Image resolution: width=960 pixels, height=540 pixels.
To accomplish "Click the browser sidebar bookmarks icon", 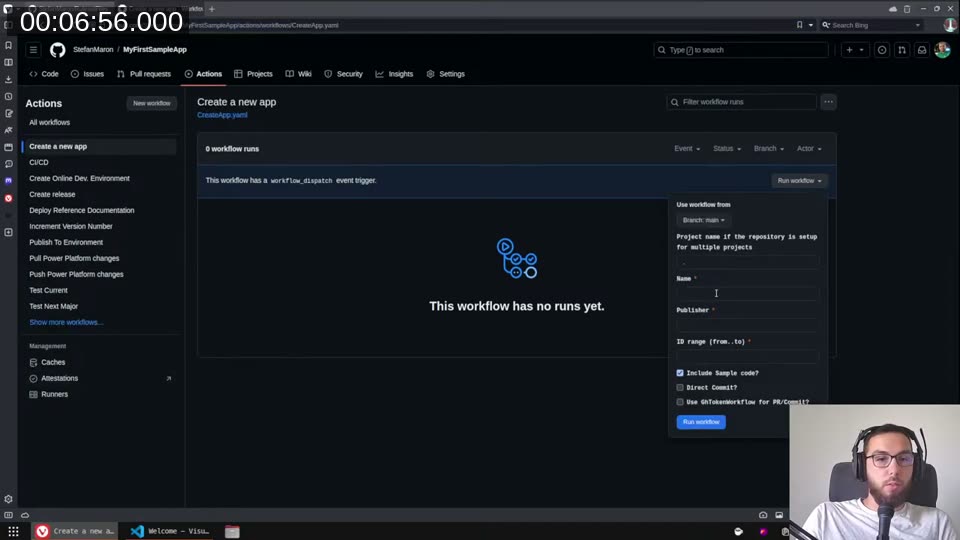I will click(9, 45).
